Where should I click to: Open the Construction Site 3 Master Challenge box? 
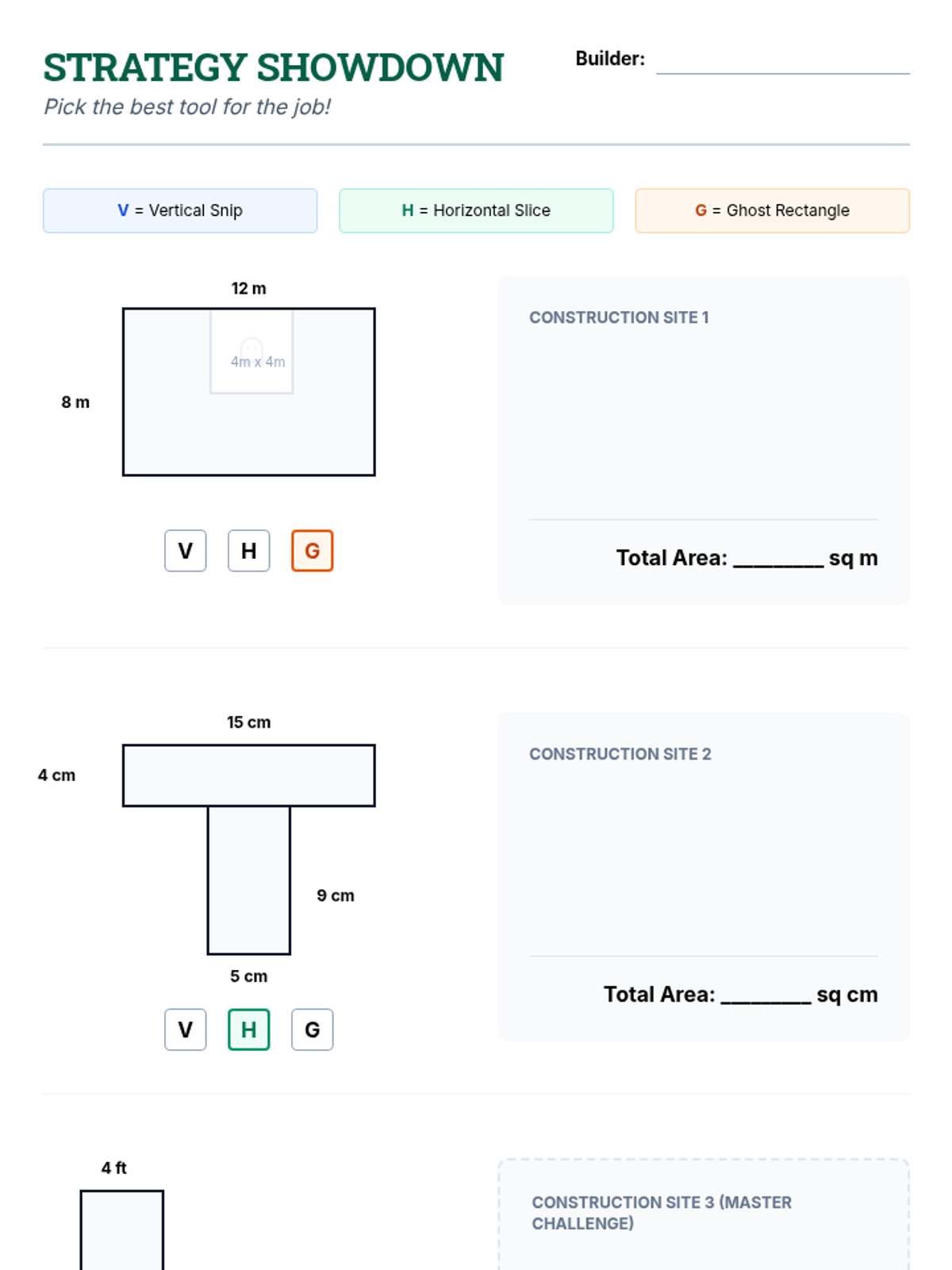click(x=703, y=1214)
